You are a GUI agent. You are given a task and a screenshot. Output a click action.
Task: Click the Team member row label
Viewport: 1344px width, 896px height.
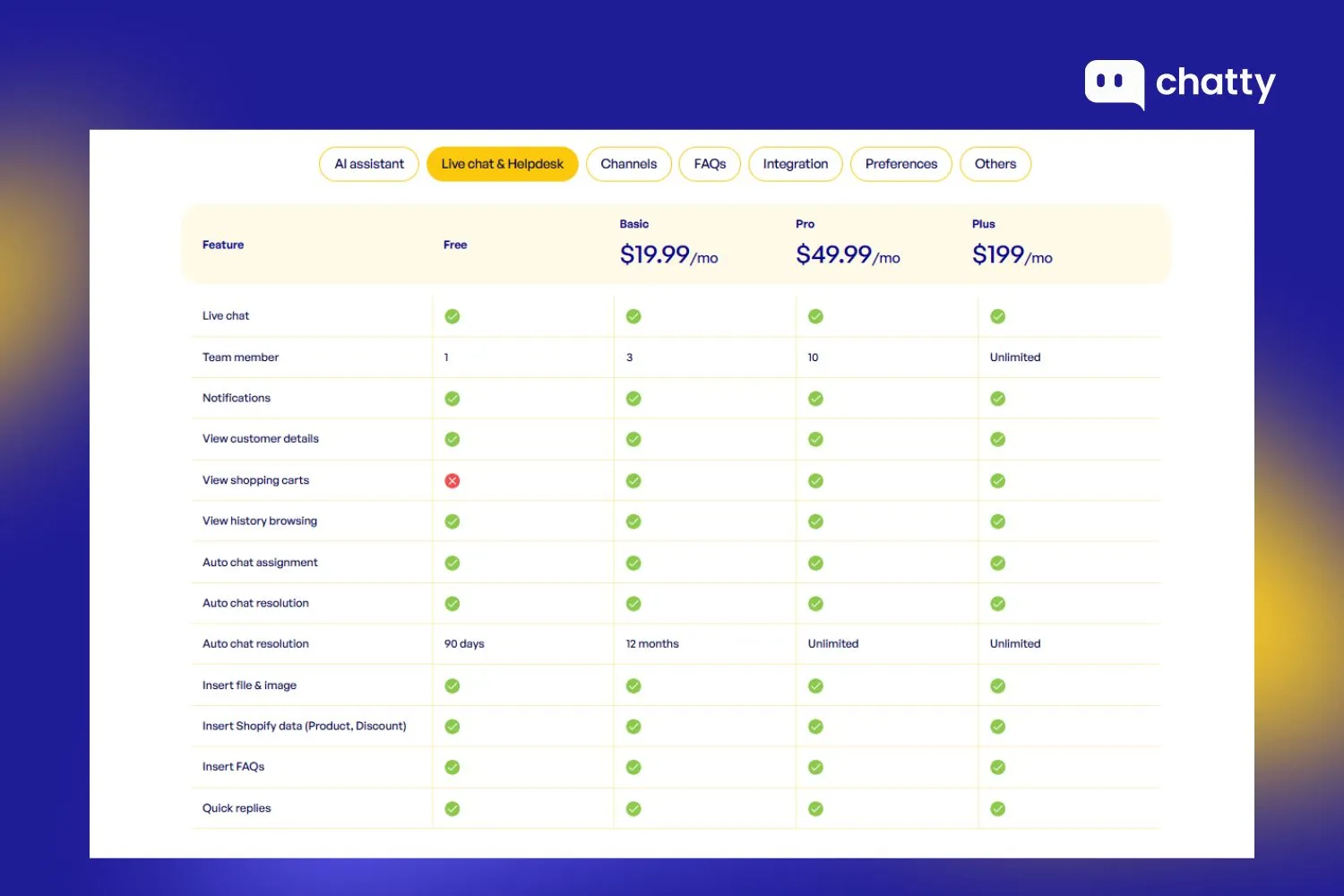click(x=240, y=358)
